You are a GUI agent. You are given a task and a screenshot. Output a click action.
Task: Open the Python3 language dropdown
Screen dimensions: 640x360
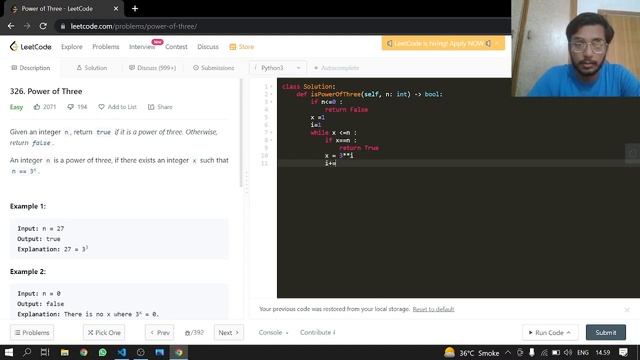[x=278, y=68]
